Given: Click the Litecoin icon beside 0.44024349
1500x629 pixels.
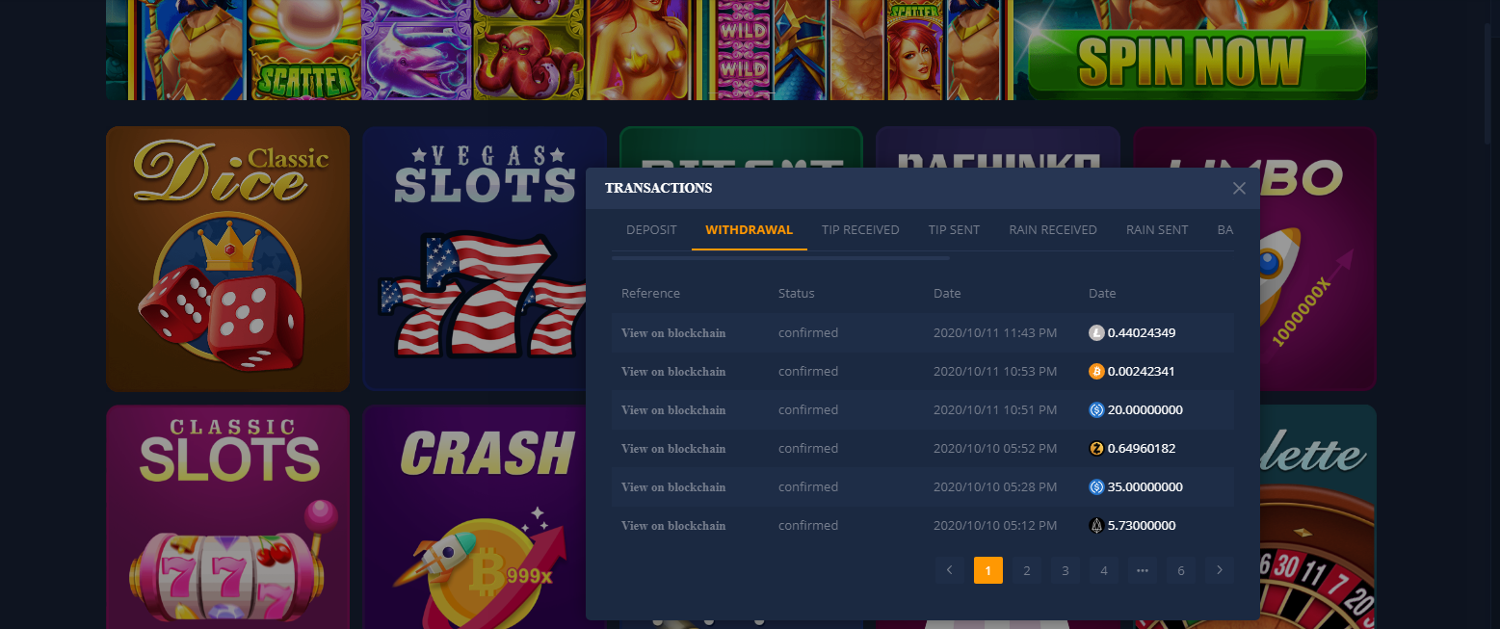Looking at the screenshot, I should (1096, 333).
